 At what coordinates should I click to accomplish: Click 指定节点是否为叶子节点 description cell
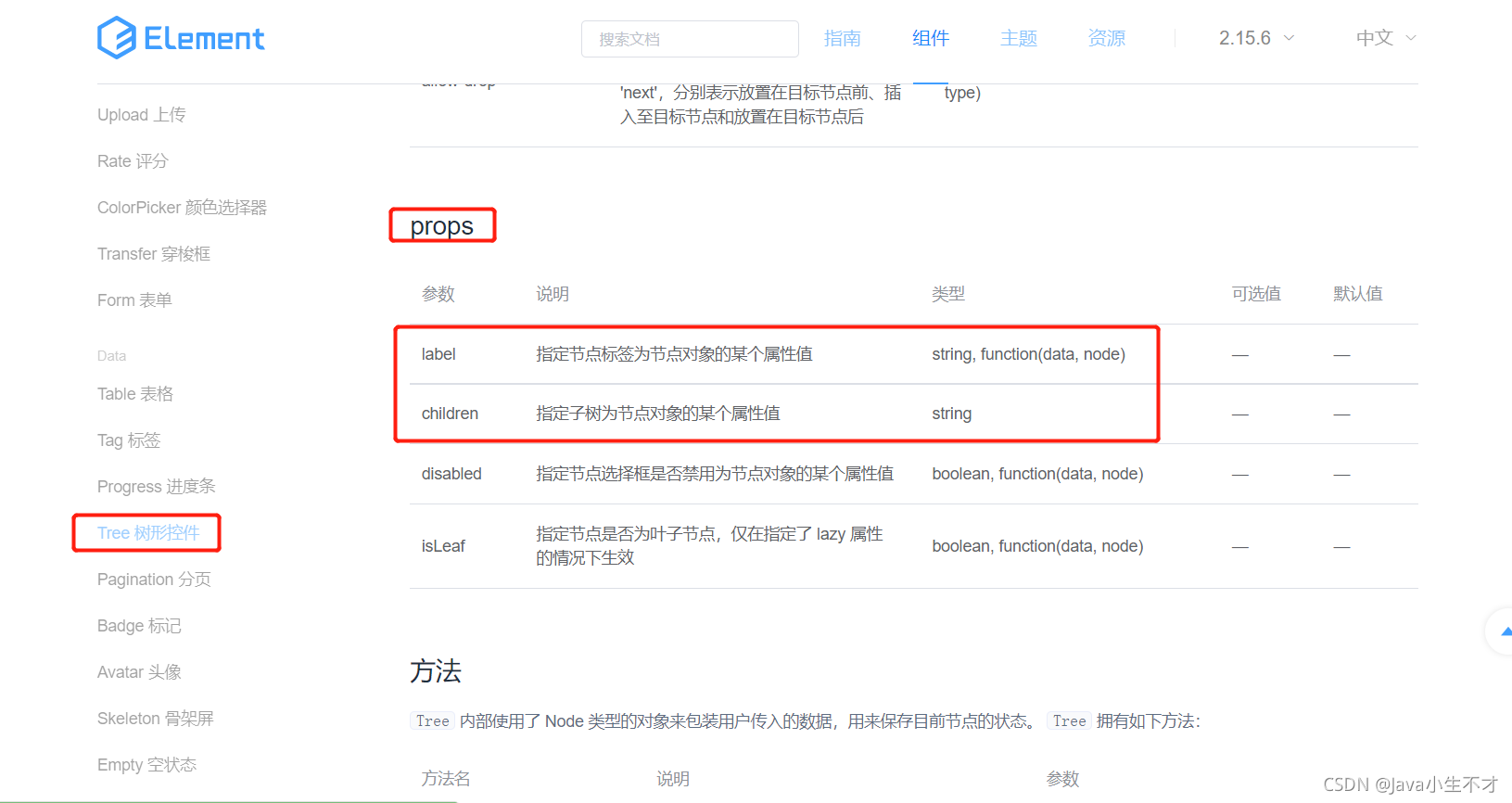click(709, 546)
